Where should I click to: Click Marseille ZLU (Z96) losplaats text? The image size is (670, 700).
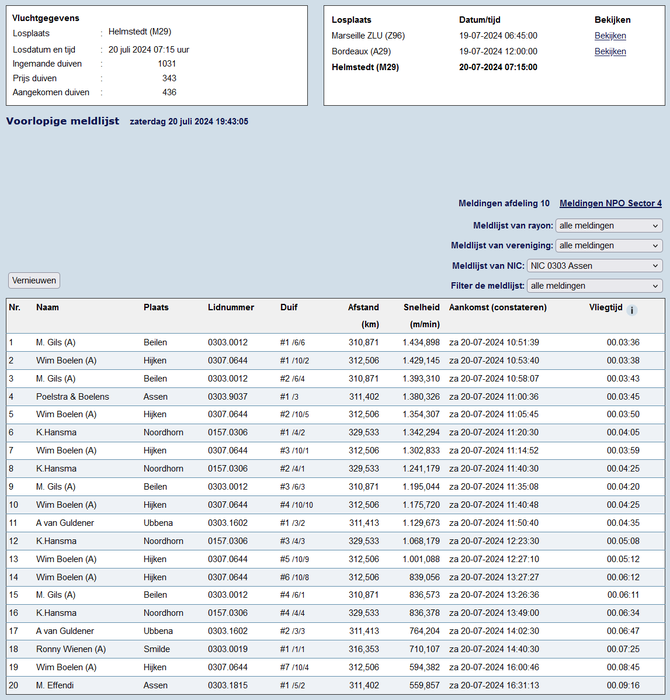tap(368, 36)
